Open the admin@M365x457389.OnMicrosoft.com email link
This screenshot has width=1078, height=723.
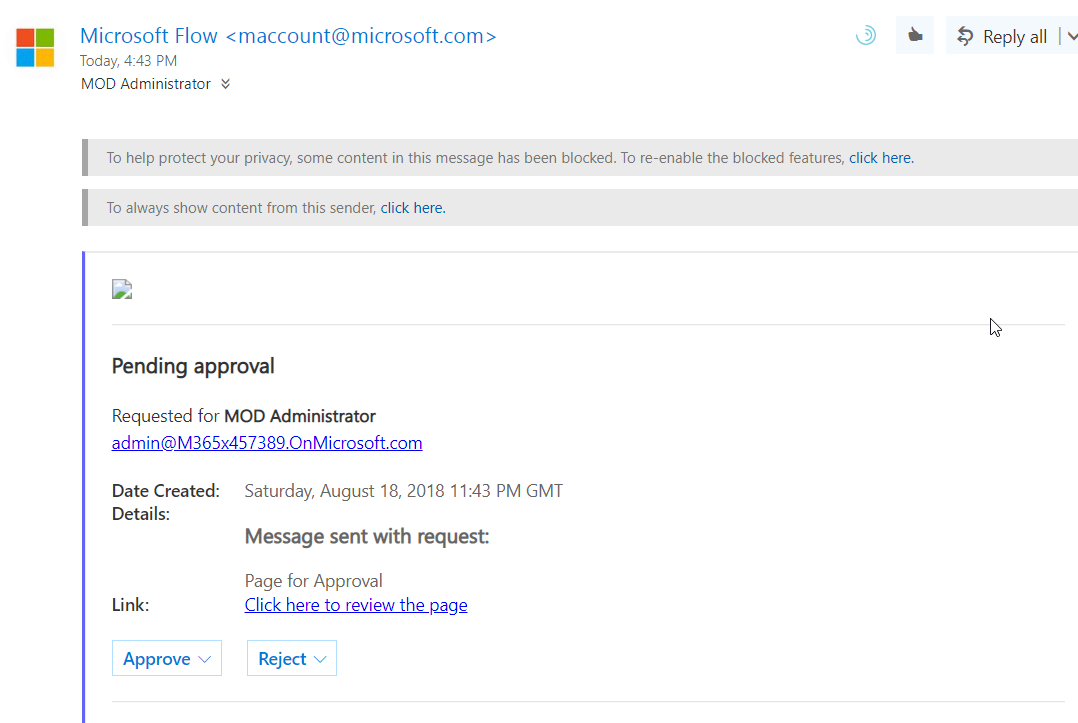[x=267, y=443]
